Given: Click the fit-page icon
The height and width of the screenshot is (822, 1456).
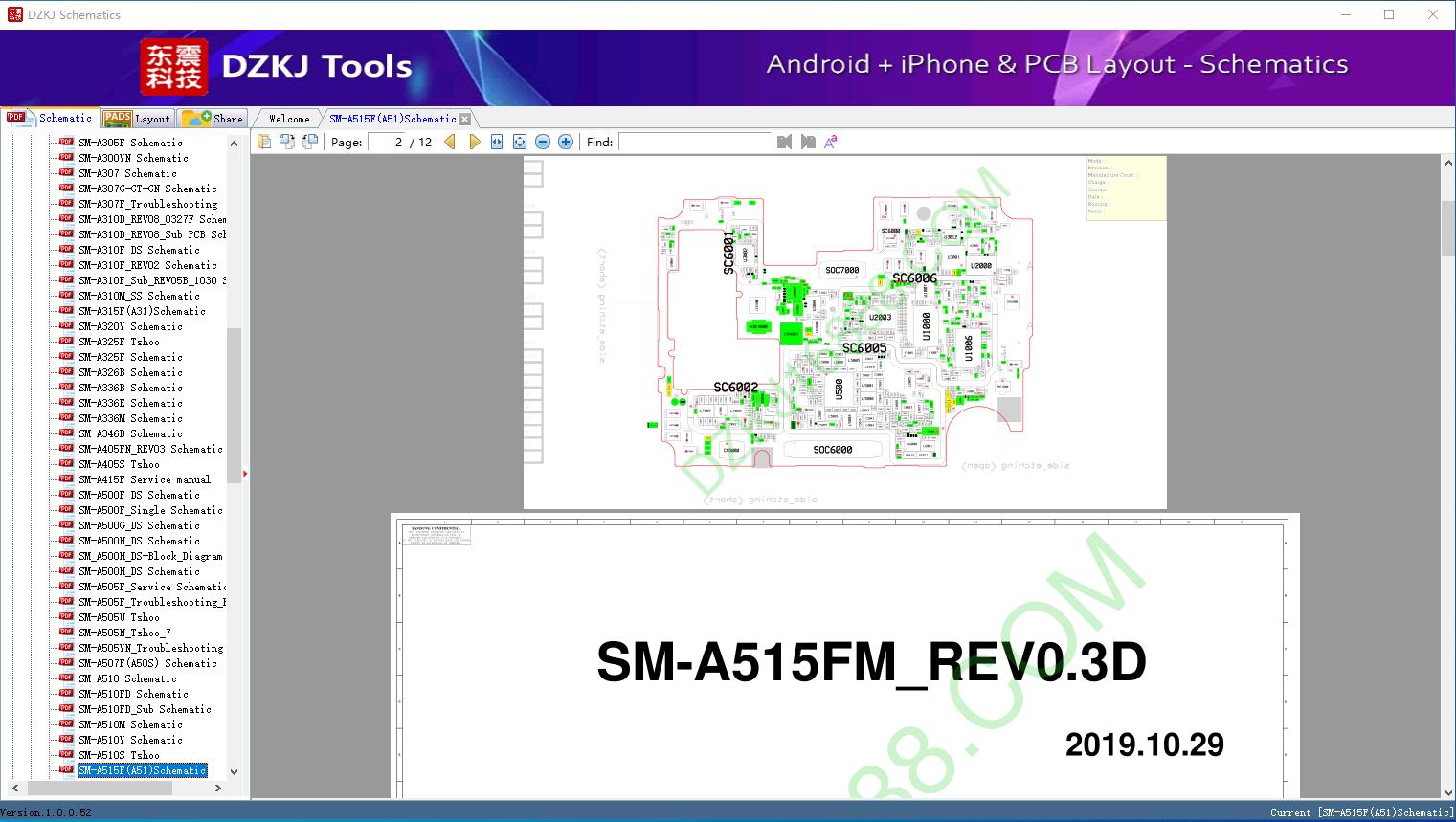Looking at the screenshot, I should click(x=520, y=142).
